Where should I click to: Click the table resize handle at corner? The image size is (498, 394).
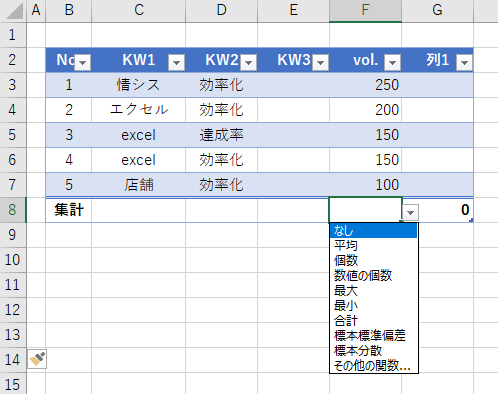[x=471, y=220]
